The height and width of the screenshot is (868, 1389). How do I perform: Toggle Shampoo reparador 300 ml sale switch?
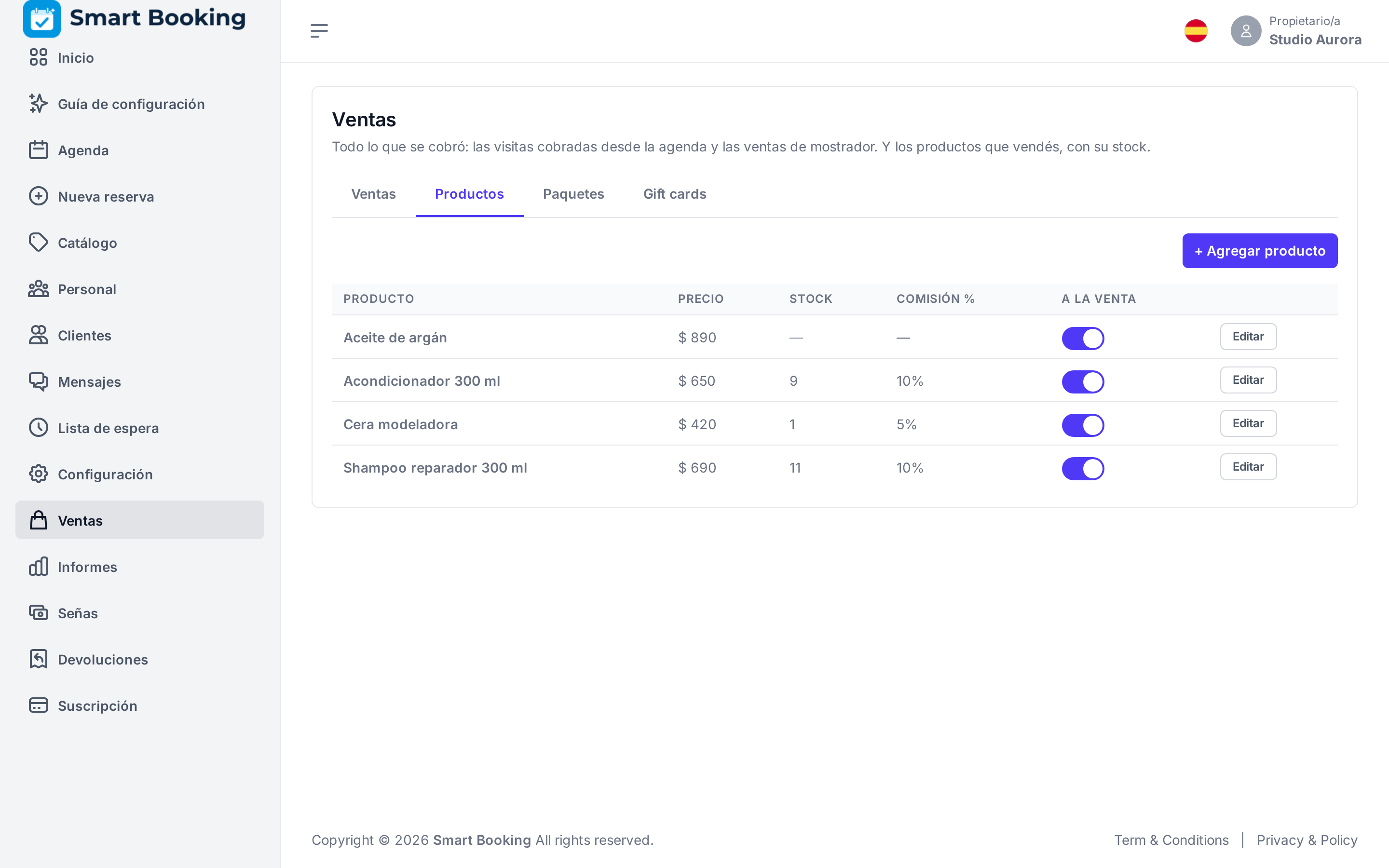click(x=1082, y=468)
